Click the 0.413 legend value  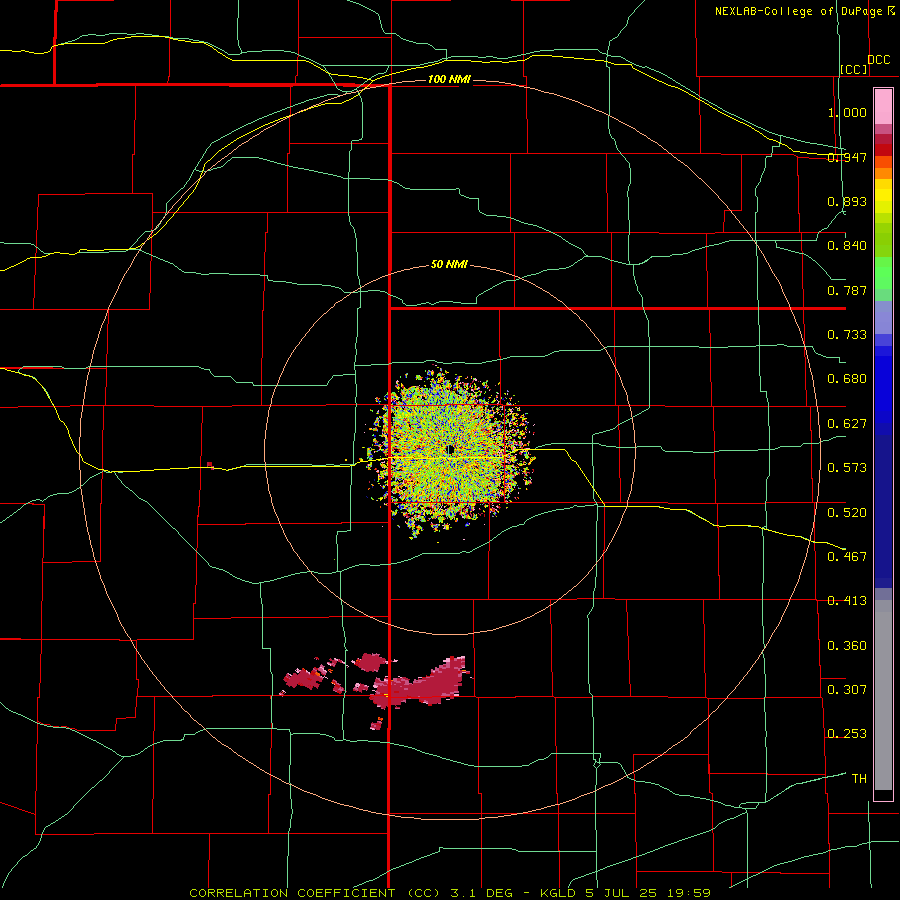tap(847, 601)
